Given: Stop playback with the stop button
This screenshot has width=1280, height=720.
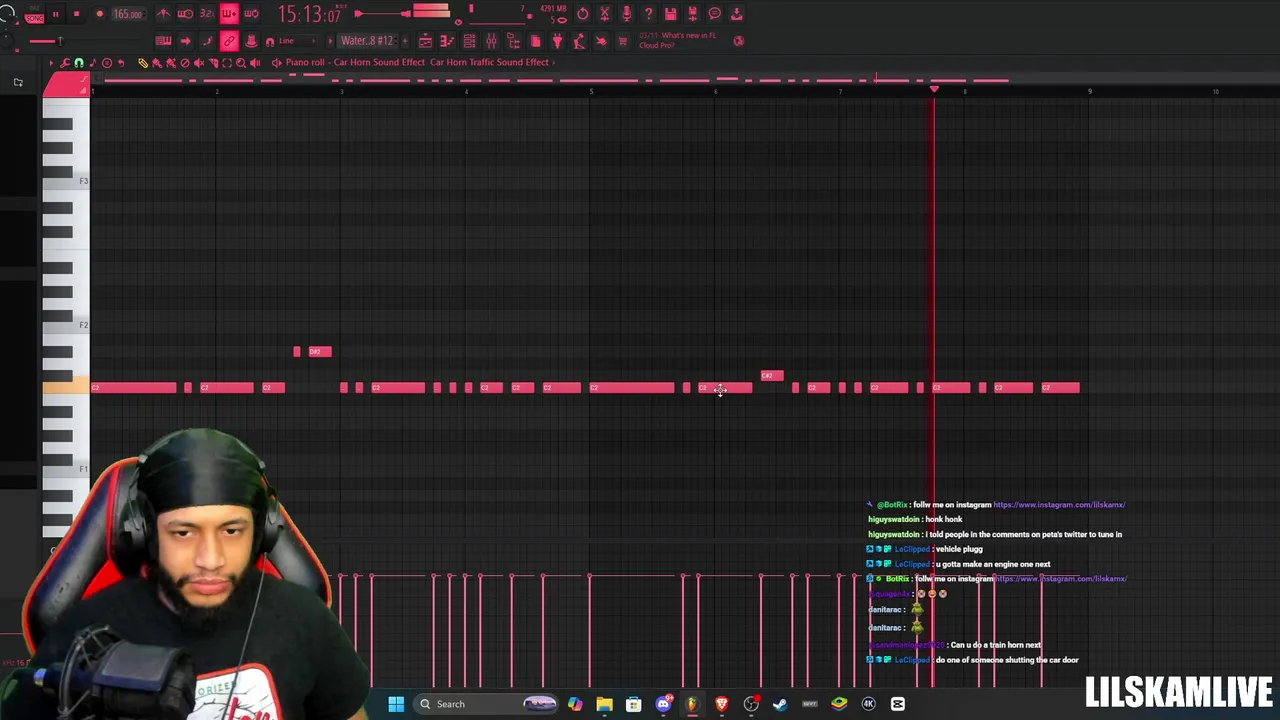Looking at the screenshot, I should [76, 14].
